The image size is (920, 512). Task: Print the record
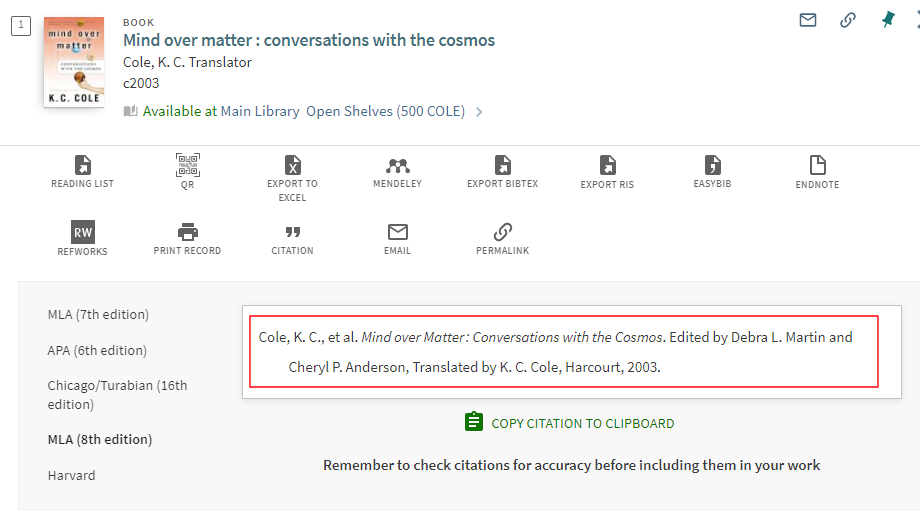188,233
